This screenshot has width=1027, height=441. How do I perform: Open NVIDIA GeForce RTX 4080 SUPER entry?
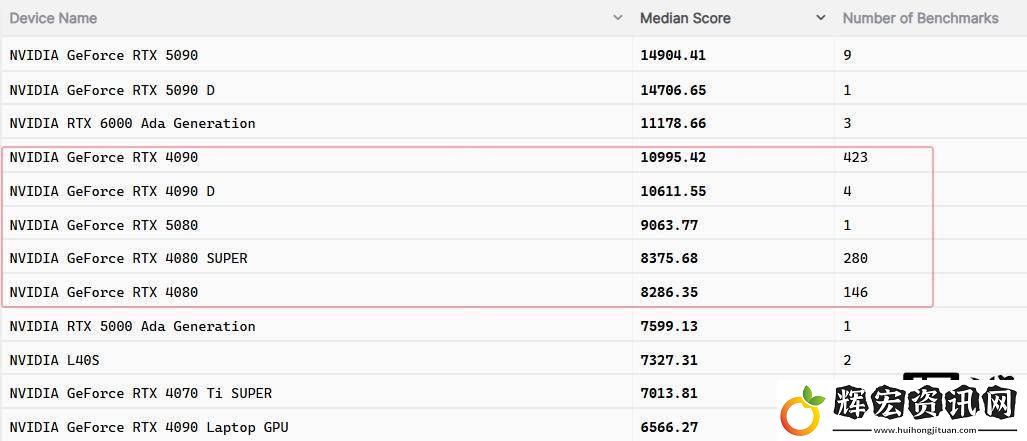(514, 258)
